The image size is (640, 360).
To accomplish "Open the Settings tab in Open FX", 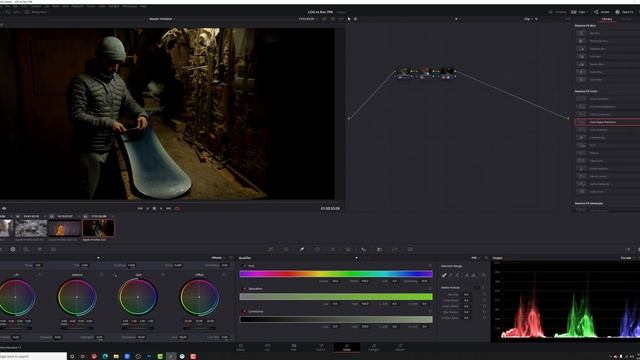I will (x=626, y=19).
